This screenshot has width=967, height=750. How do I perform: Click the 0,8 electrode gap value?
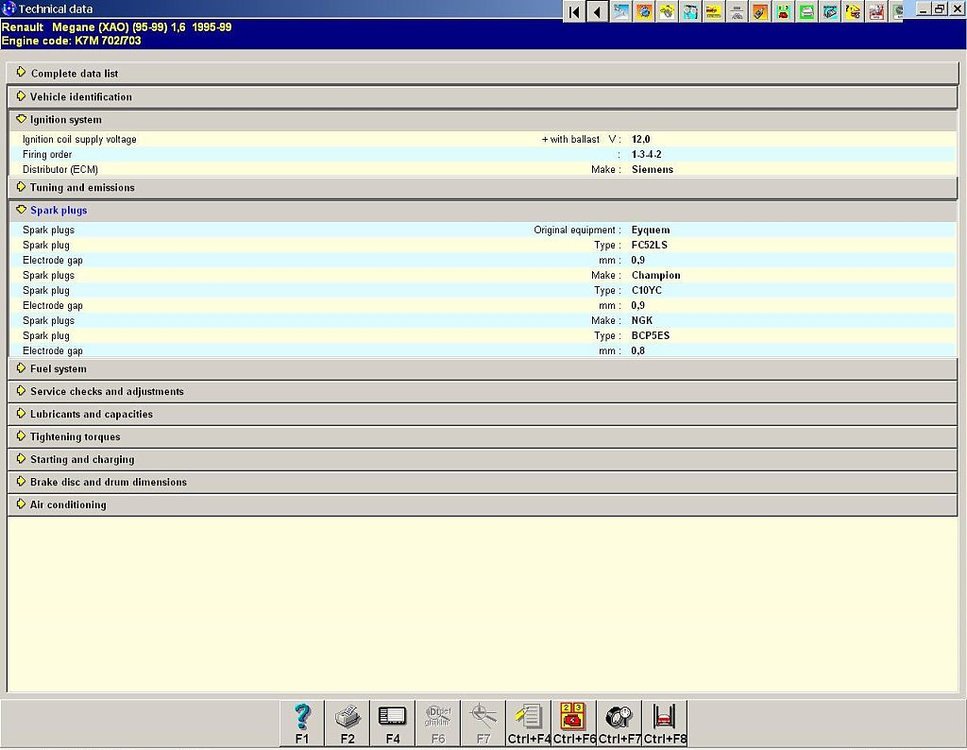pos(638,351)
